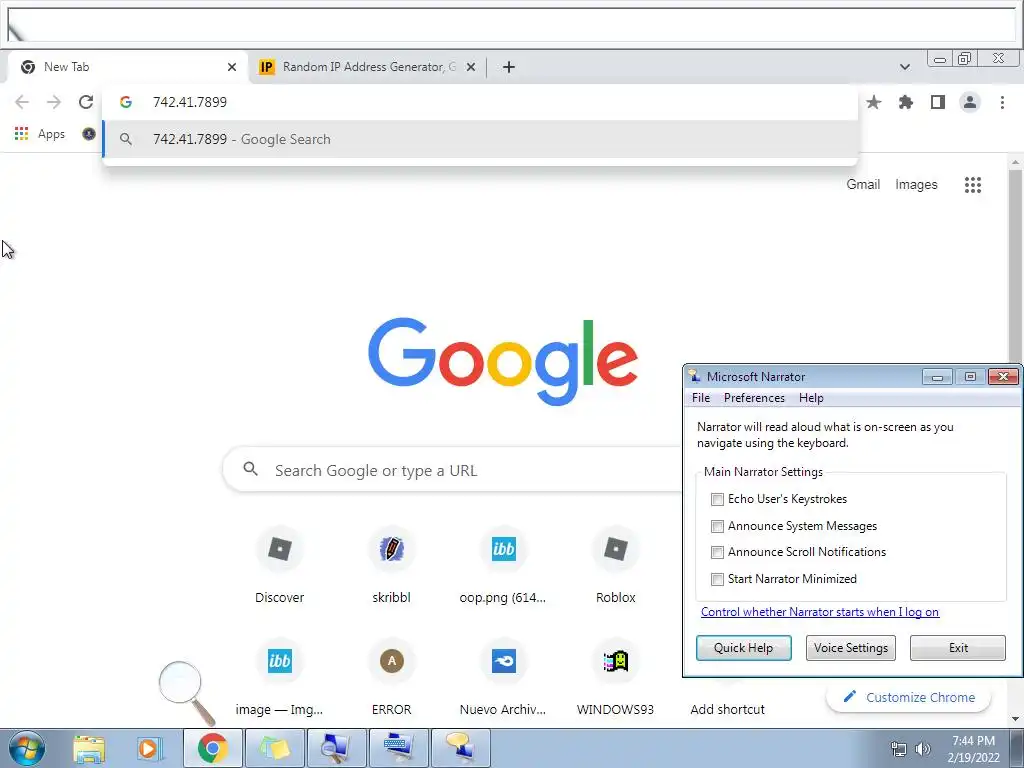
Task: Open the Images link
Action: point(916,185)
